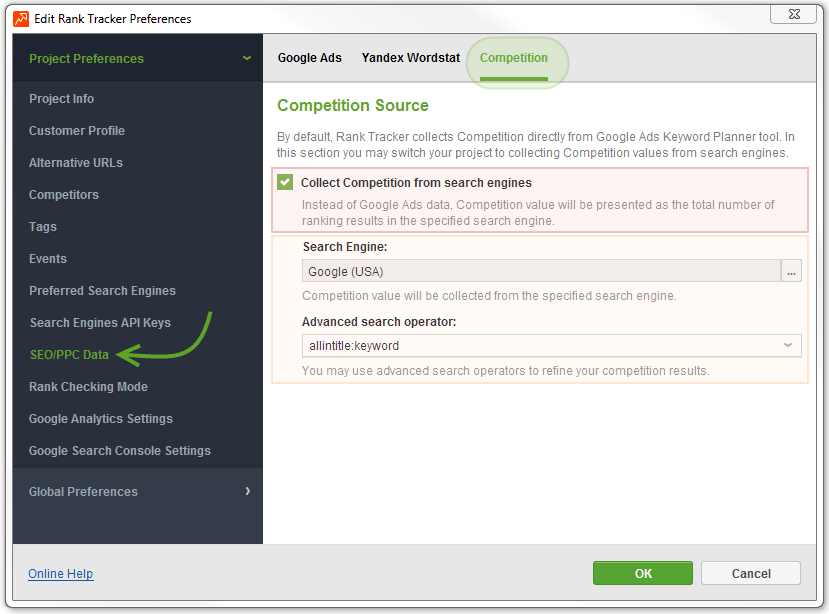Viewport: 829px width, 614px height.
Task: Open Google Analytics Settings
Action: click(x=100, y=419)
